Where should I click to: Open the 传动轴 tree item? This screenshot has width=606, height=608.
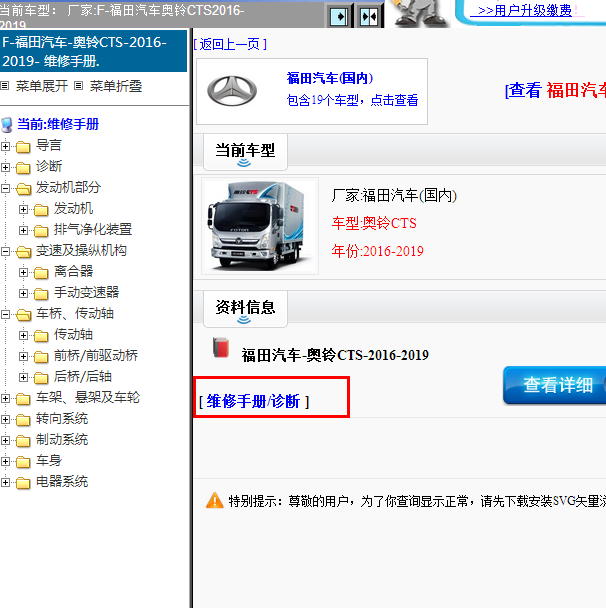click(73, 335)
